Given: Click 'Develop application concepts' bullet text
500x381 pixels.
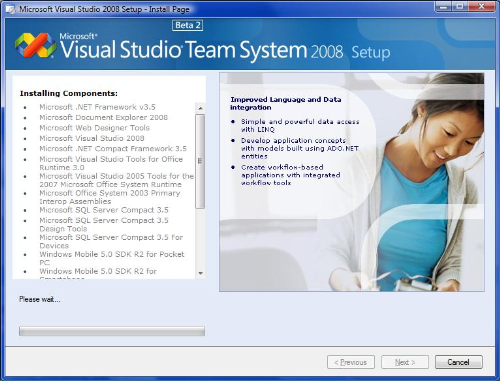Looking at the screenshot, I should pos(300,148).
